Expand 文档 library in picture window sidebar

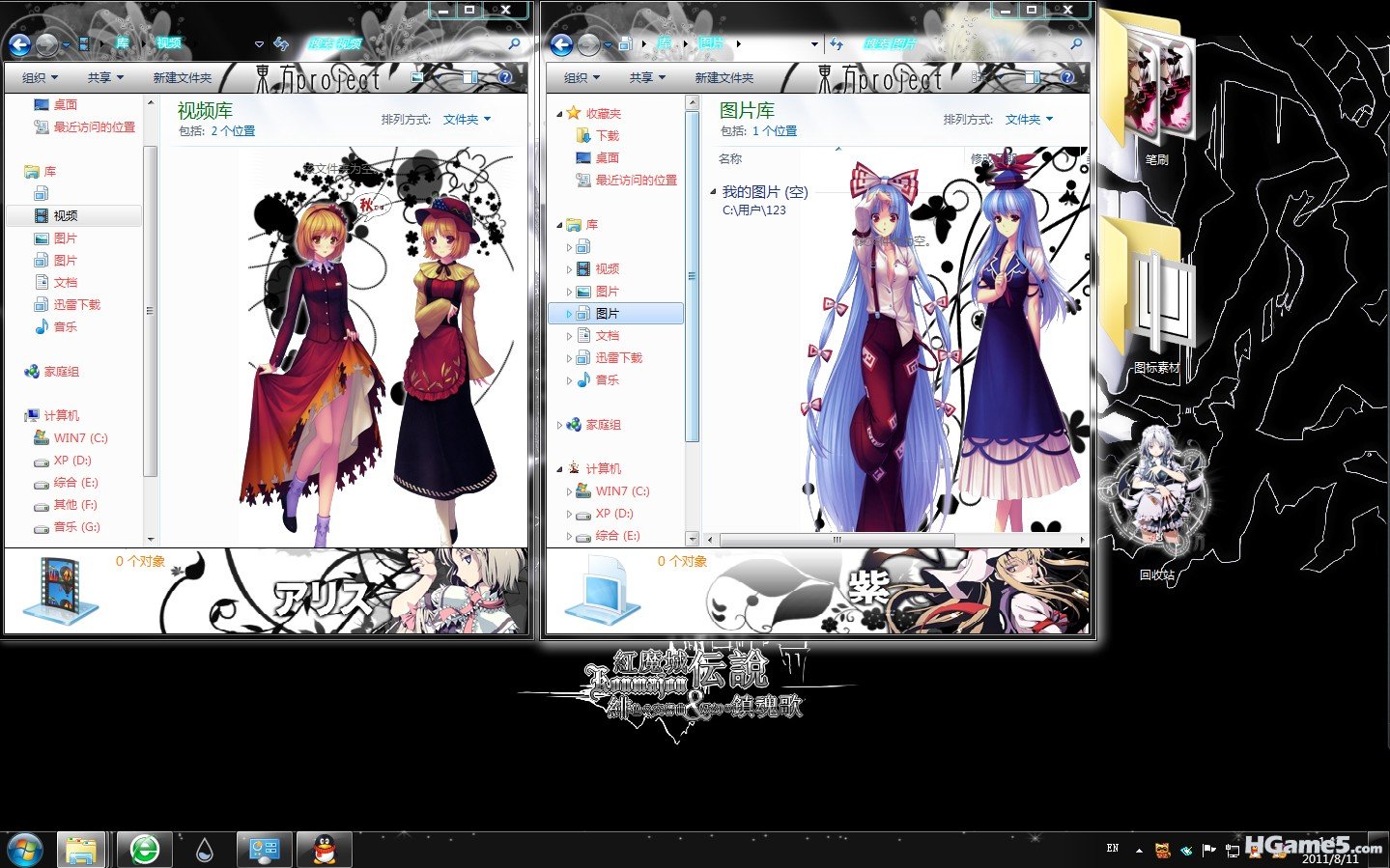(569, 336)
